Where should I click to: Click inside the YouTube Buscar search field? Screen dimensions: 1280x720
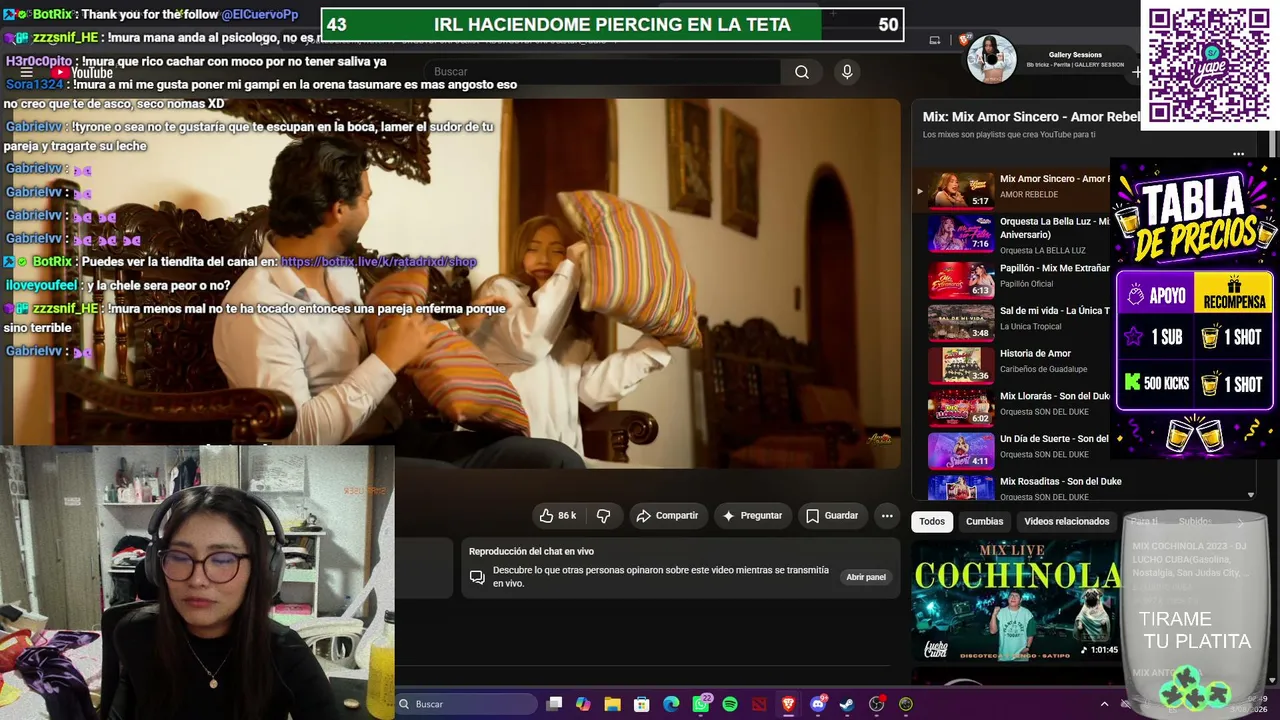point(605,72)
